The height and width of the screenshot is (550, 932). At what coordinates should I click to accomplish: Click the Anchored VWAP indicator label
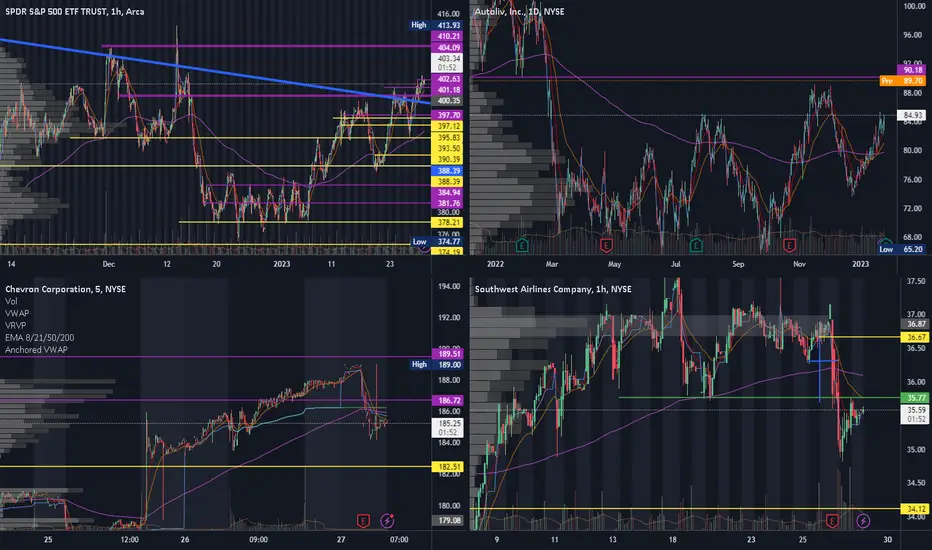point(36,350)
